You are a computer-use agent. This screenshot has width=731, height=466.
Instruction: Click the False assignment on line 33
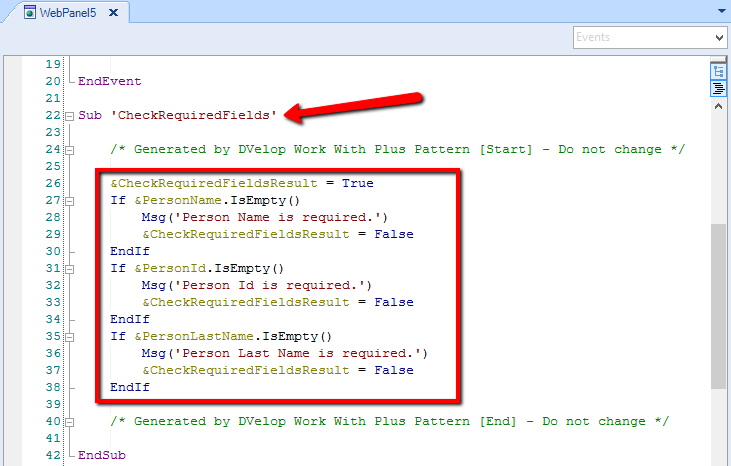pyautogui.click(x=278, y=302)
